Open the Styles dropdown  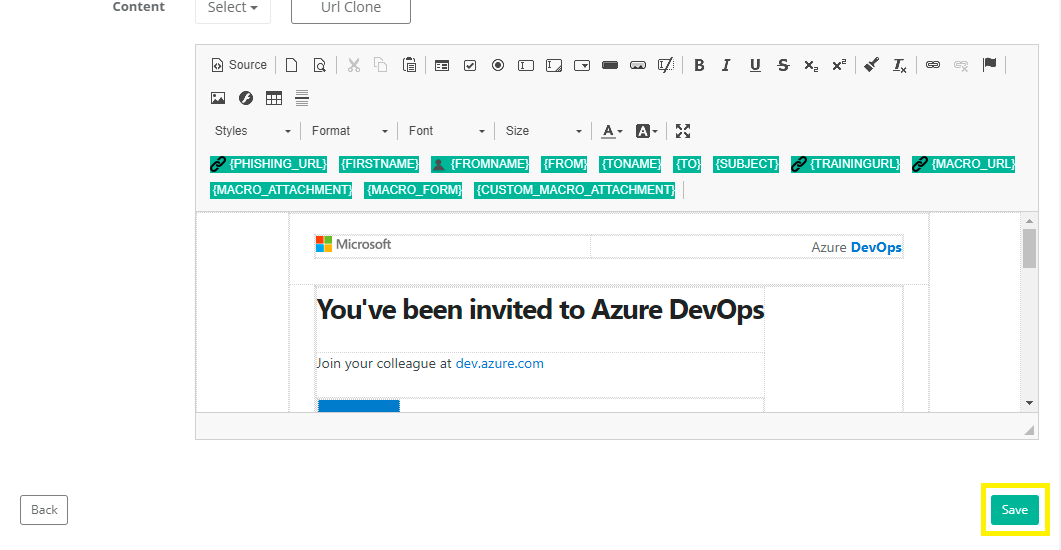coord(252,131)
